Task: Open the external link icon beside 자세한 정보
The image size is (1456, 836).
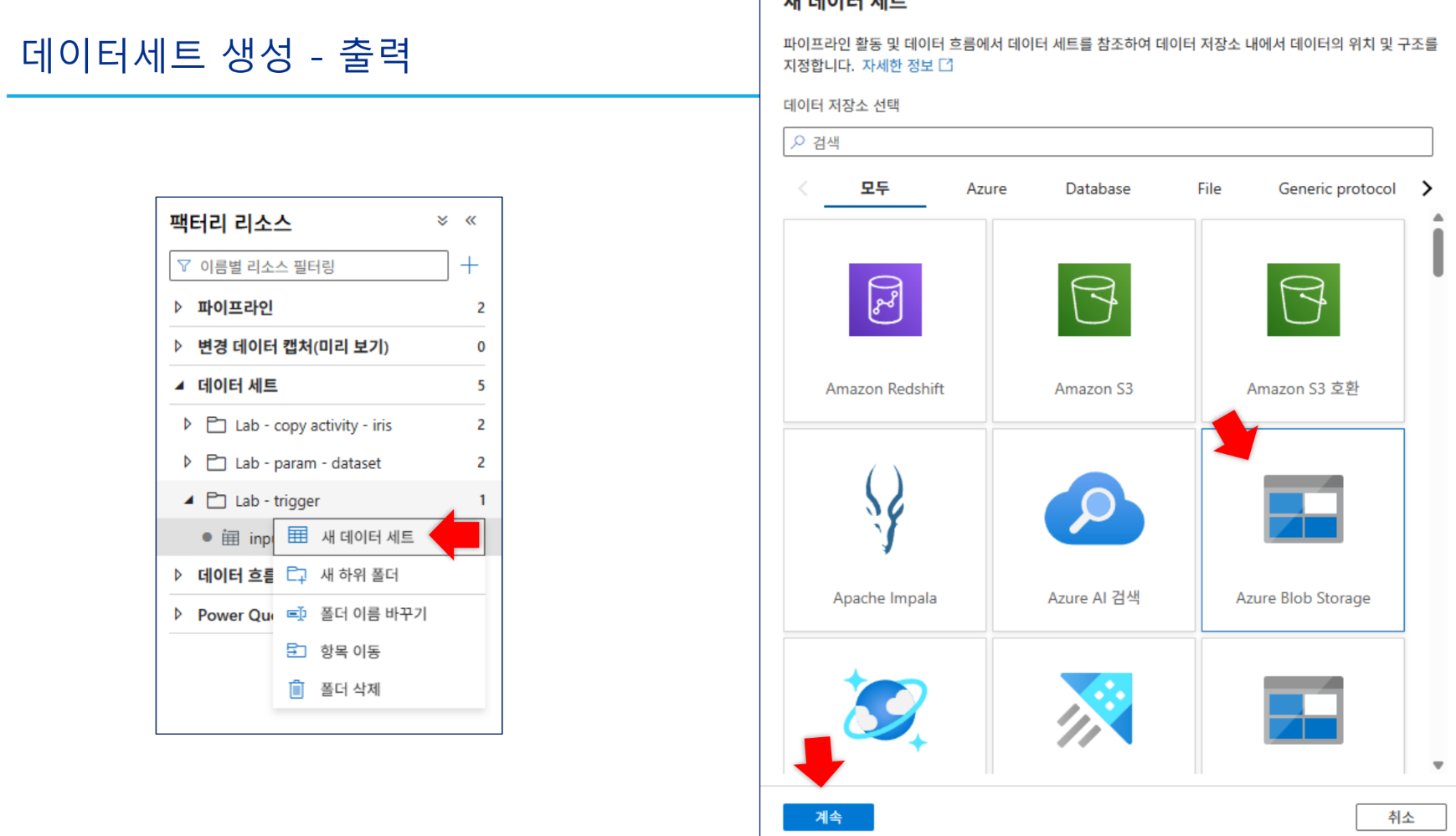Action: [946, 65]
